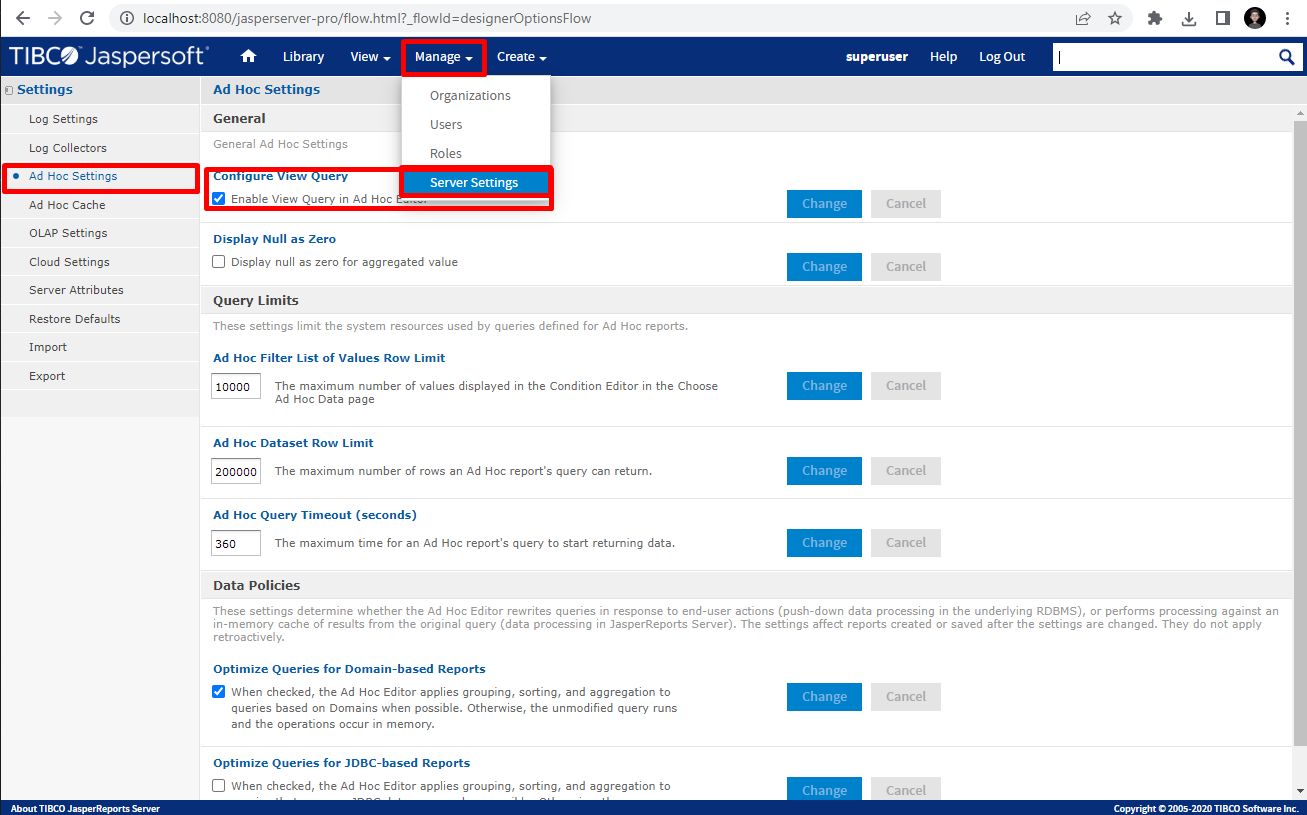This screenshot has height=815, width=1307.
Task: View site information icon in address bar
Action: point(126,18)
